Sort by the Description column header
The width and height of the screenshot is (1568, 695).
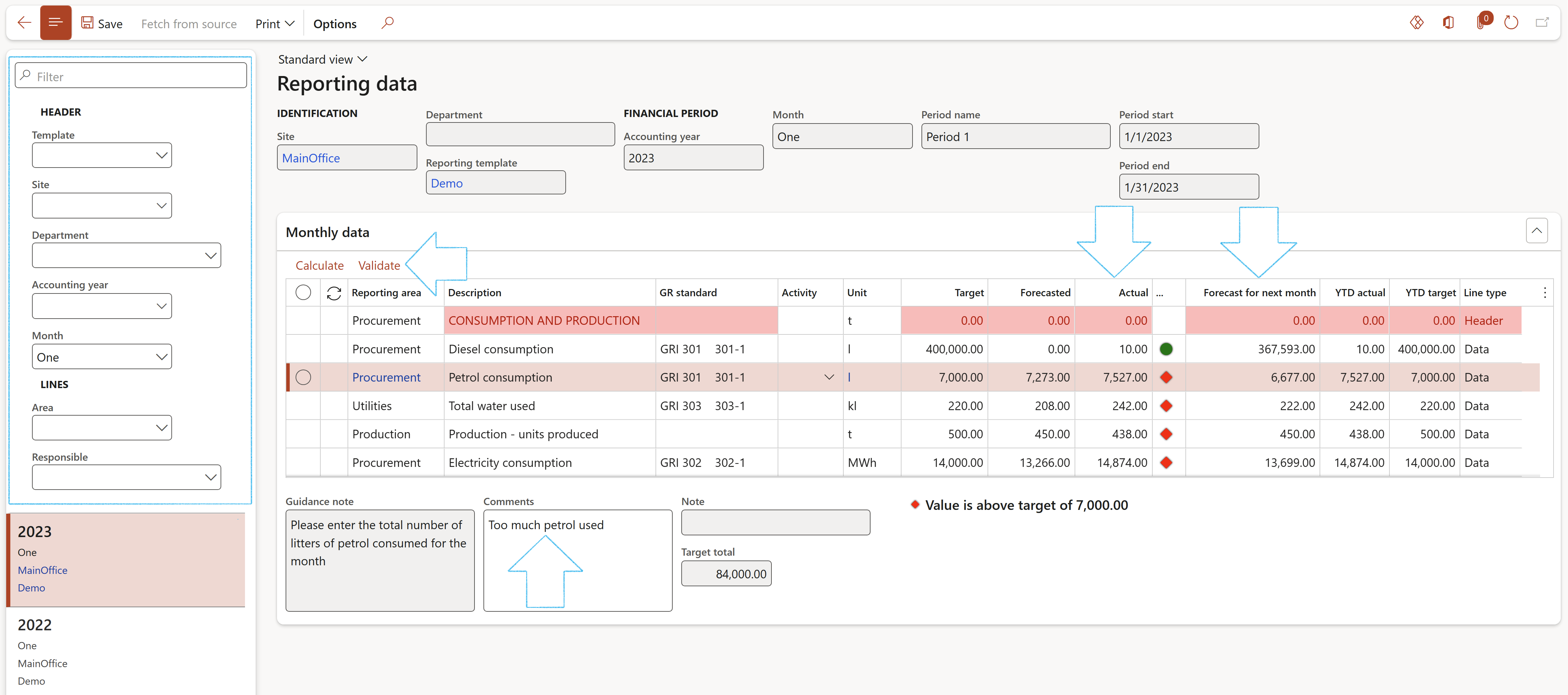(x=550, y=293)
